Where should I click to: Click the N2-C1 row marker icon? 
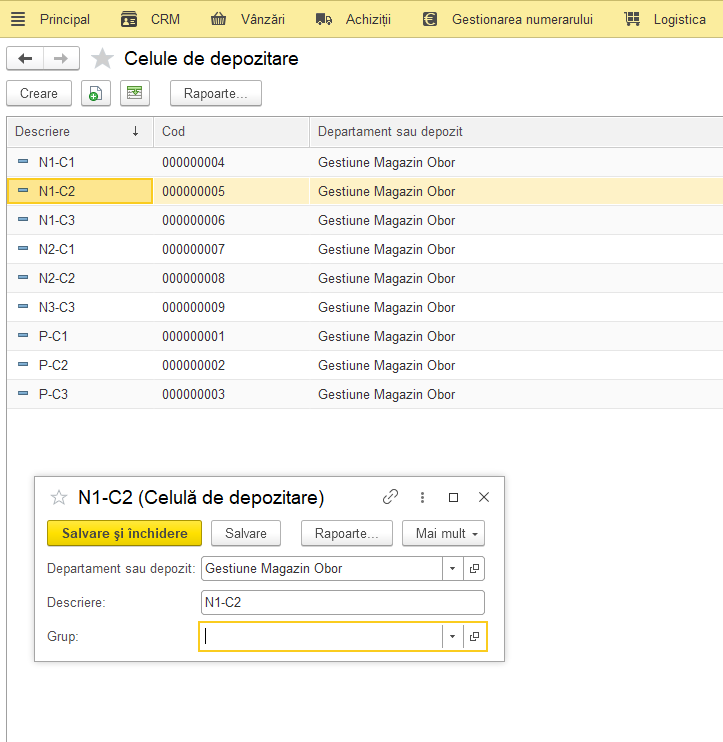23,248
